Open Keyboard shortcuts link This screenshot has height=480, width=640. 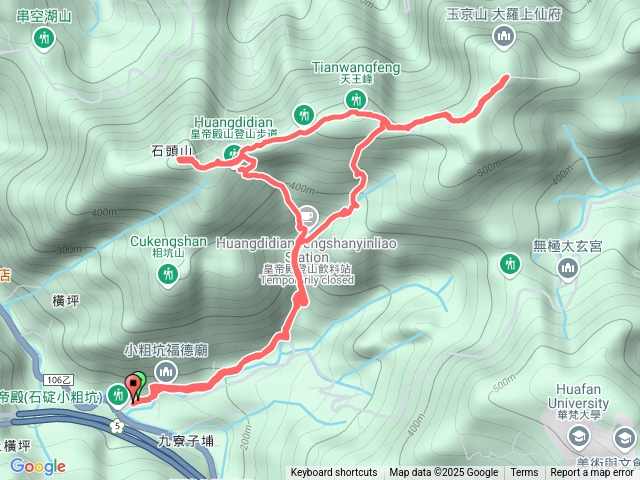pyautogui.click(x=334, y=473)
